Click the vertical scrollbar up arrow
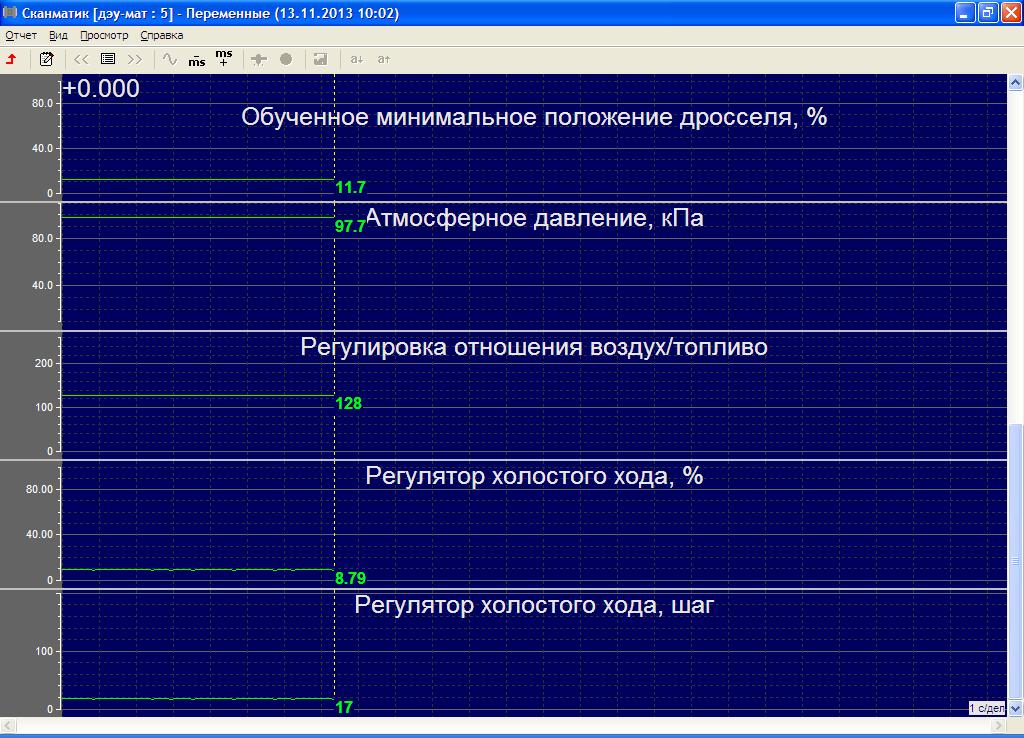 pos(1016,82)
